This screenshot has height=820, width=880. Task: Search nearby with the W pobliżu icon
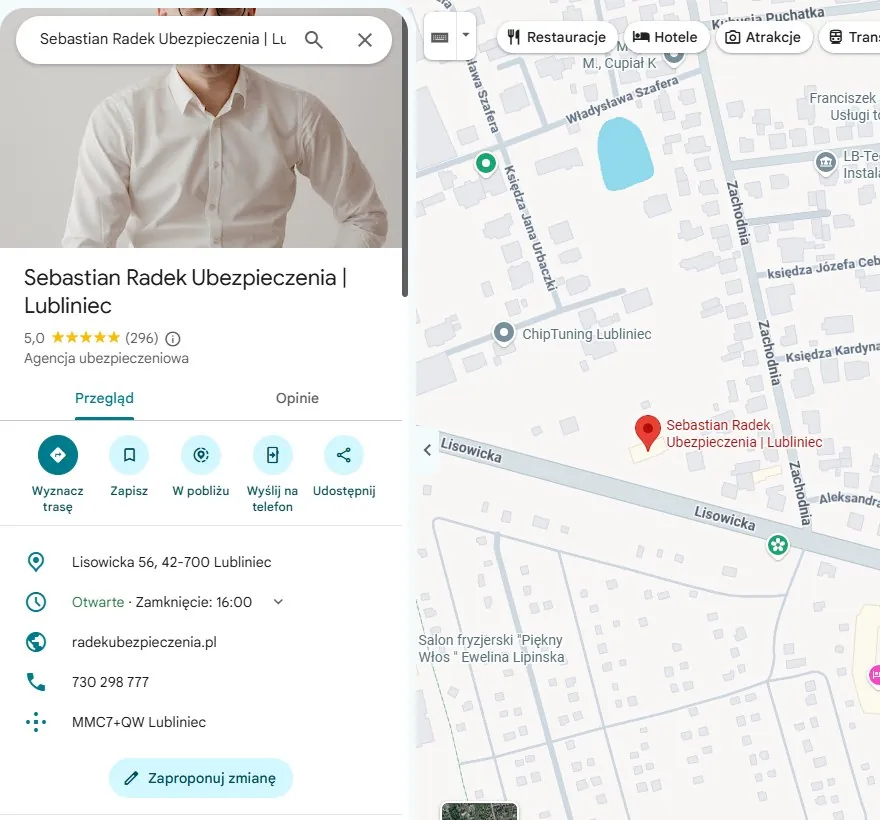pyautogui.click(x=201, y=455)
